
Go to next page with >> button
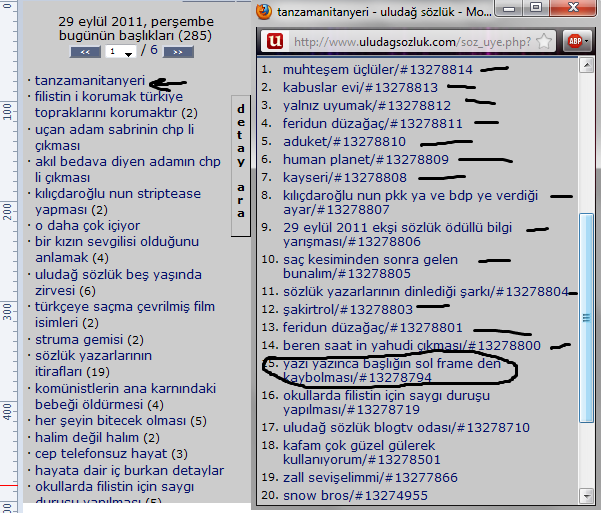[178, 52]
